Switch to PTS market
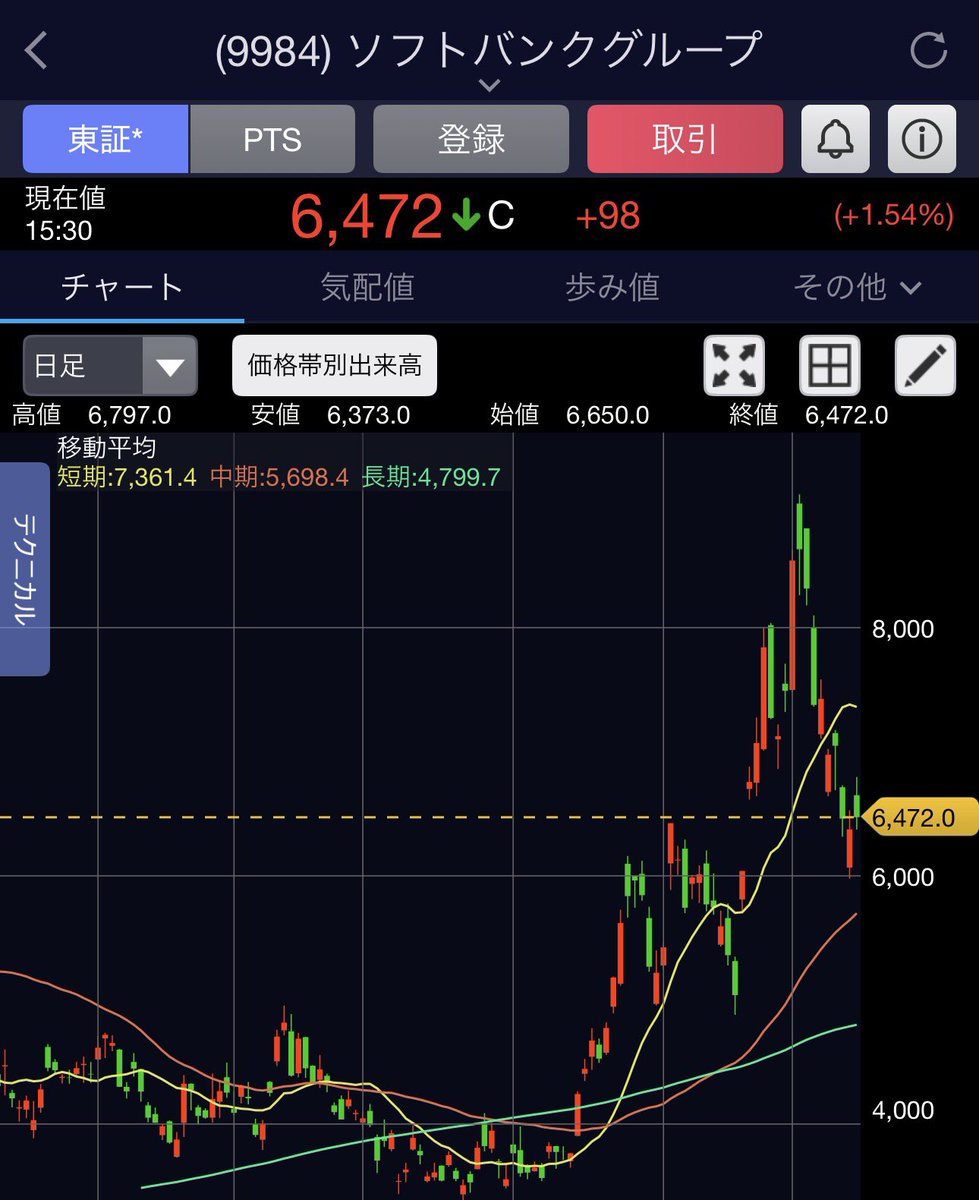The height and width of the screenshot is (1200, 979). 272,139
